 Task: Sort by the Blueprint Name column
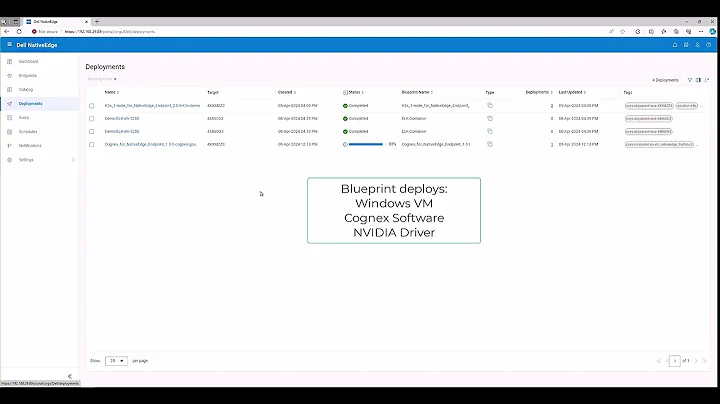click(x=417, y=92)
